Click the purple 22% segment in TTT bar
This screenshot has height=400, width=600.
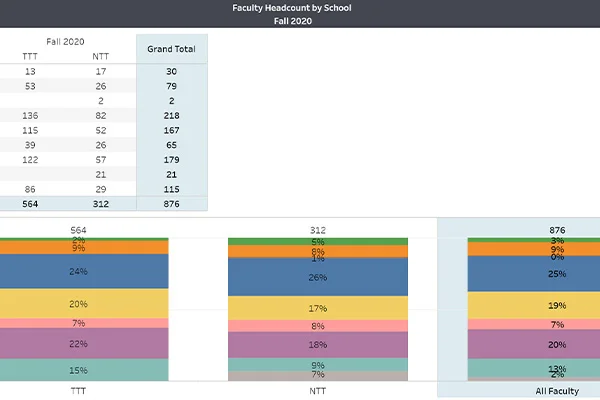pos(80,344)
